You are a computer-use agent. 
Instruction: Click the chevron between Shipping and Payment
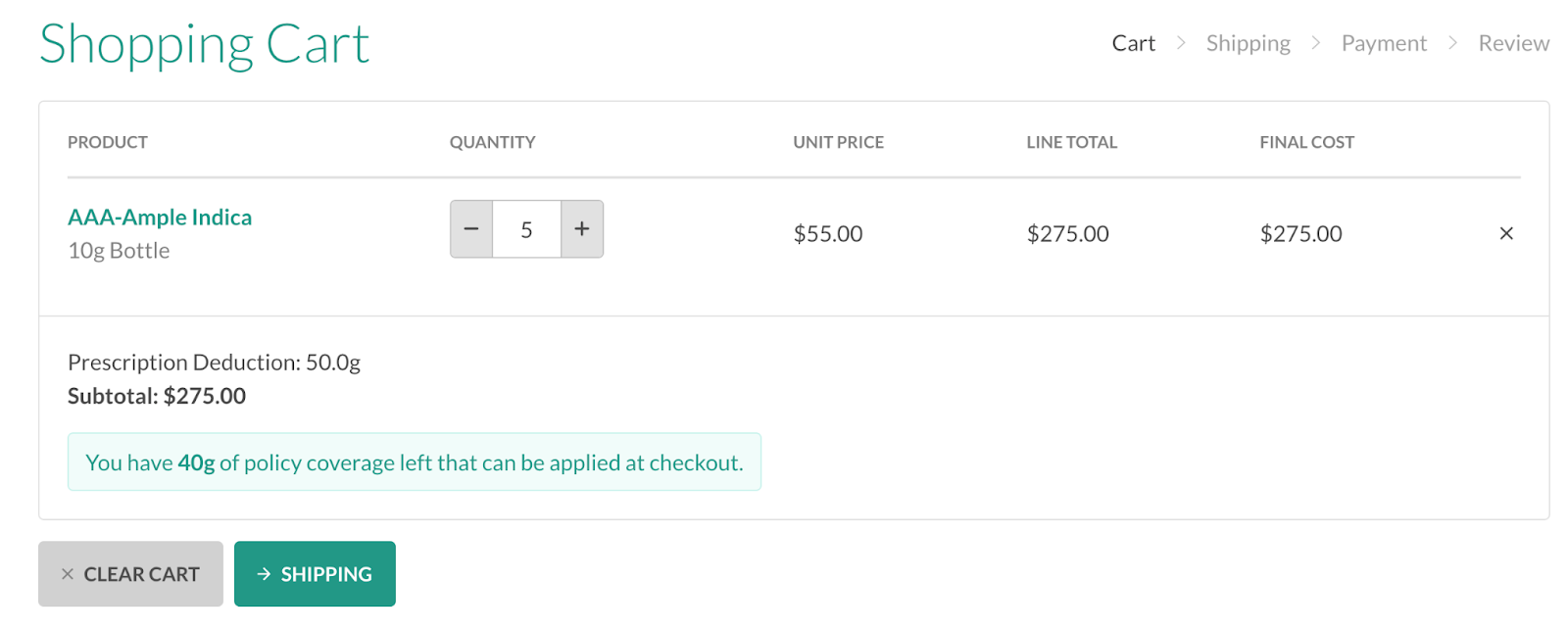(x=1315, y=43)
